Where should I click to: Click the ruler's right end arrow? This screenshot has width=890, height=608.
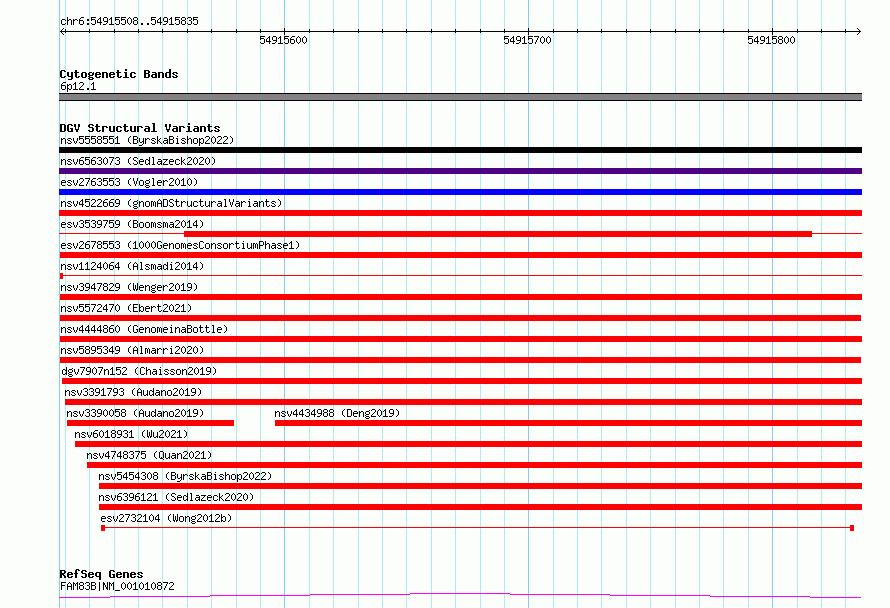pos(859,32)
